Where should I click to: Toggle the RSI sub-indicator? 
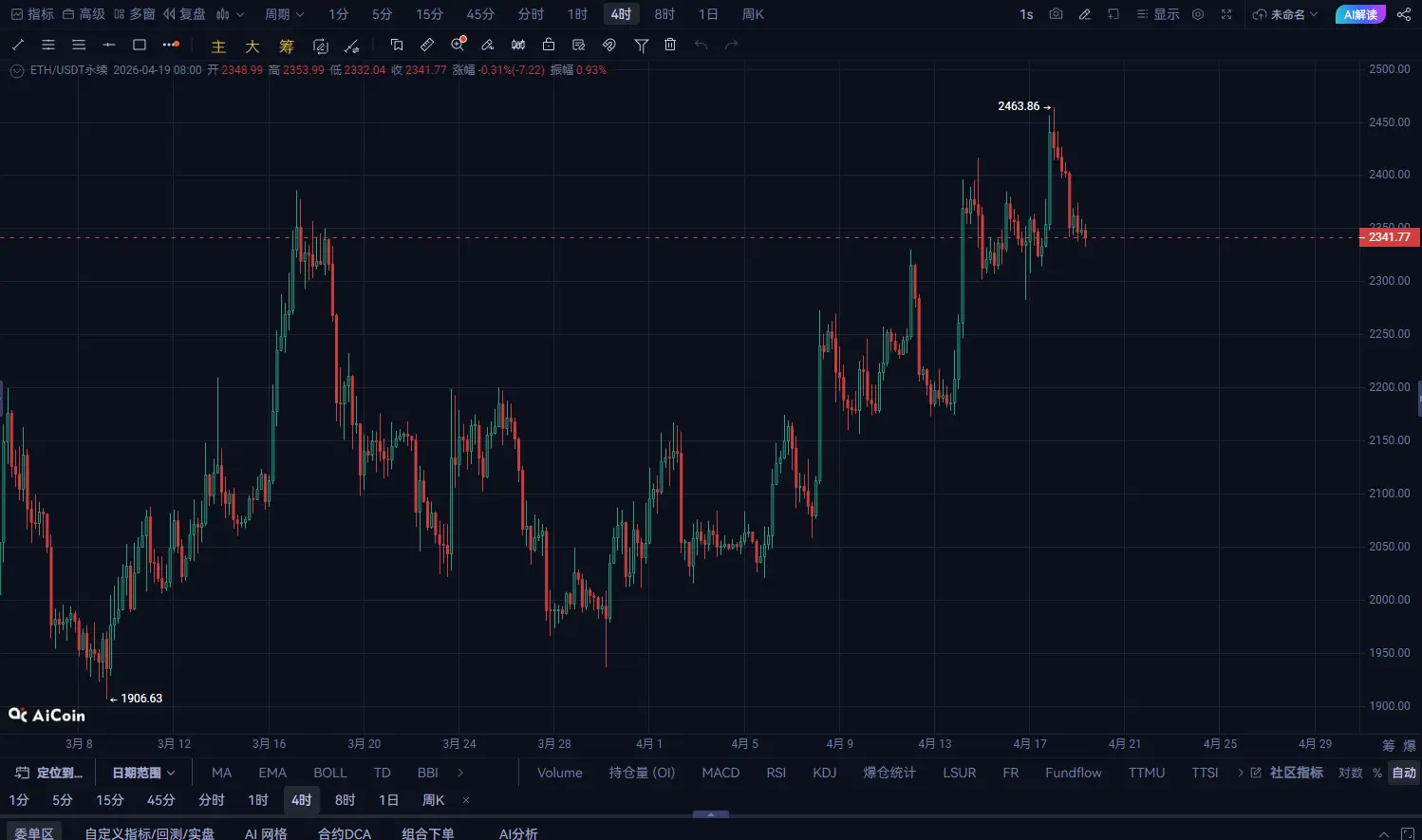[776, 773]
